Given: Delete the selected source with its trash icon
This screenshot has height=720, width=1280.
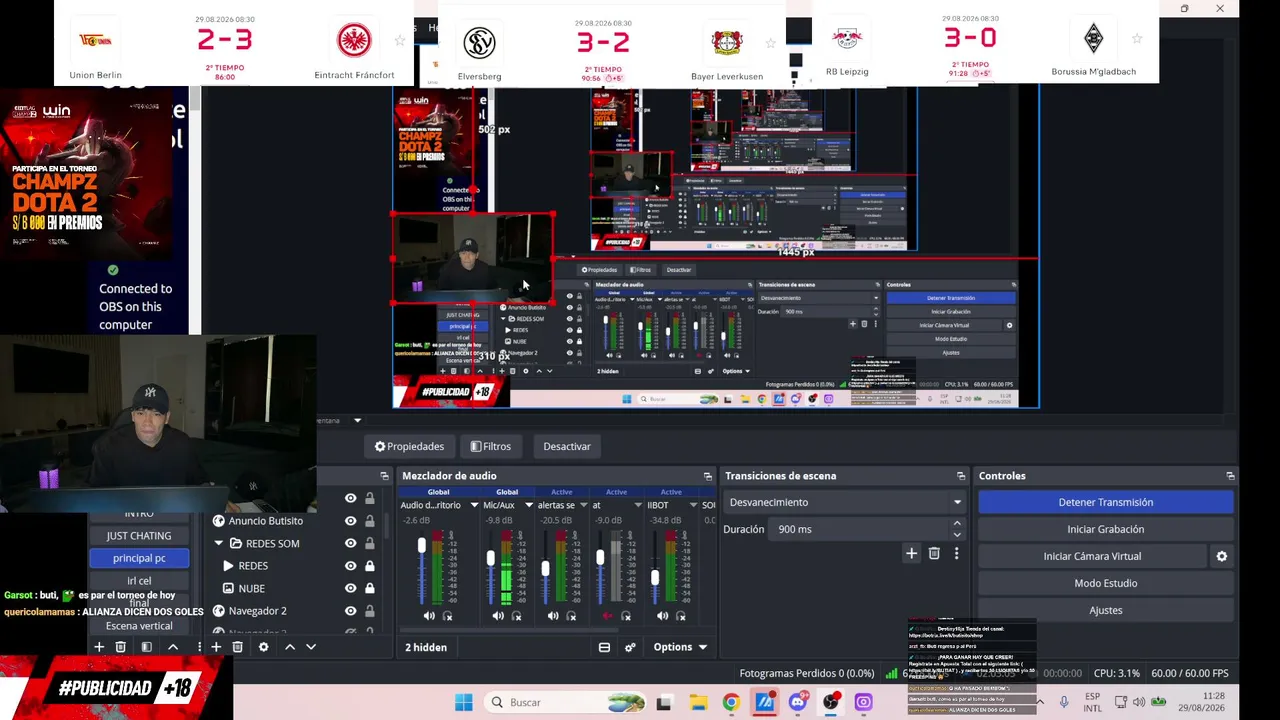Looking at the screenshot, I should click(x=237, y=647).
